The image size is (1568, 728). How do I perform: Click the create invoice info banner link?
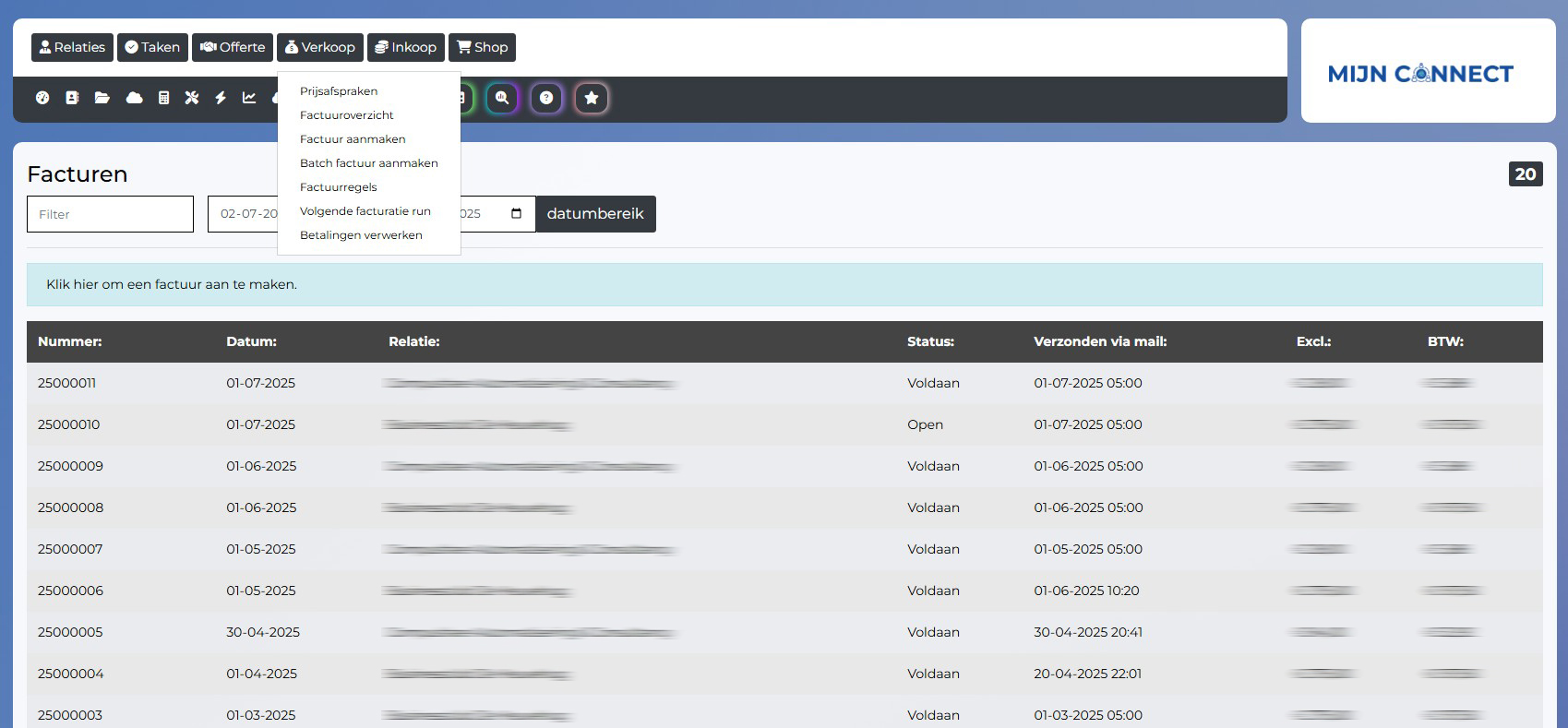coord(172,284)
